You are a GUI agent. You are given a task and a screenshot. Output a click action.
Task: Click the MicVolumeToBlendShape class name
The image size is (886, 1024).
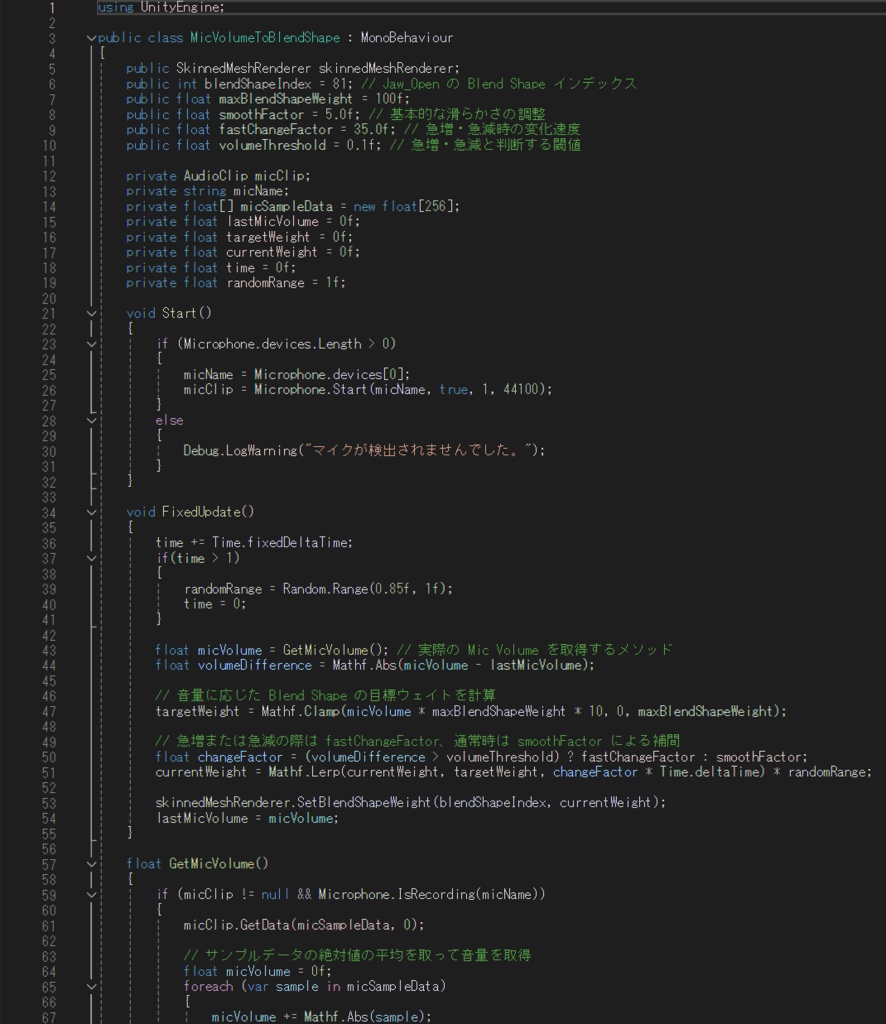[x=265, y=38]
